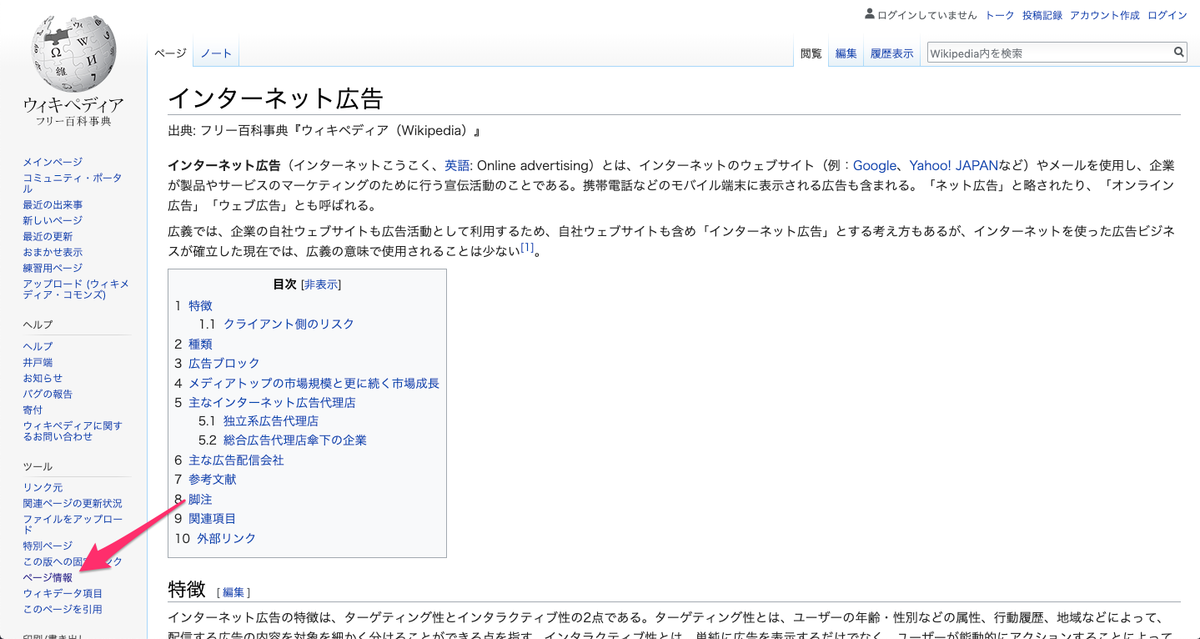Click the search magnifier icon
The width and height of the screenshot is (1200, 639).
[x=1179, y=53]
